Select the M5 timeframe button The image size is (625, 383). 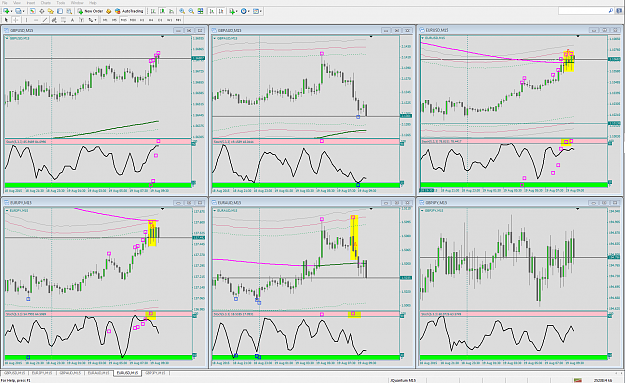tap(114, 20)
